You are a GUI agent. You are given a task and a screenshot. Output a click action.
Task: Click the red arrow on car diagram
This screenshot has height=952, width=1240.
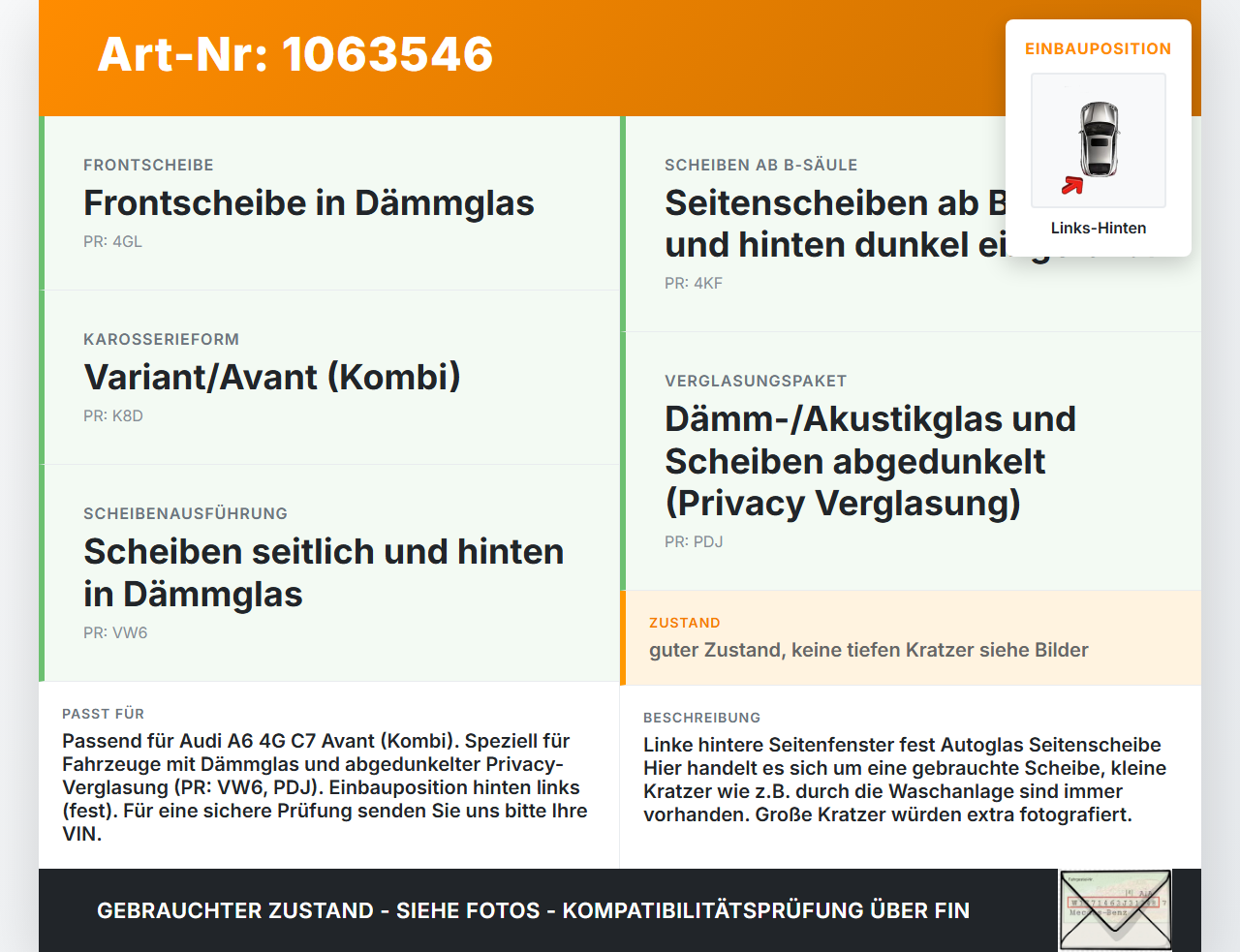click(x=1072, y=185)
